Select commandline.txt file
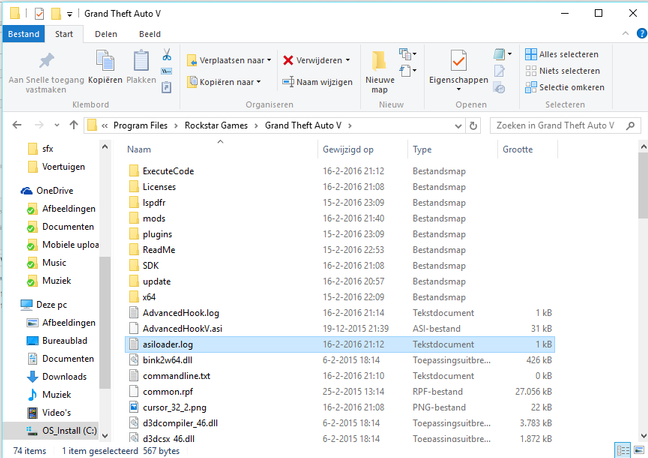The image size is (648, 458). [340, 376]
